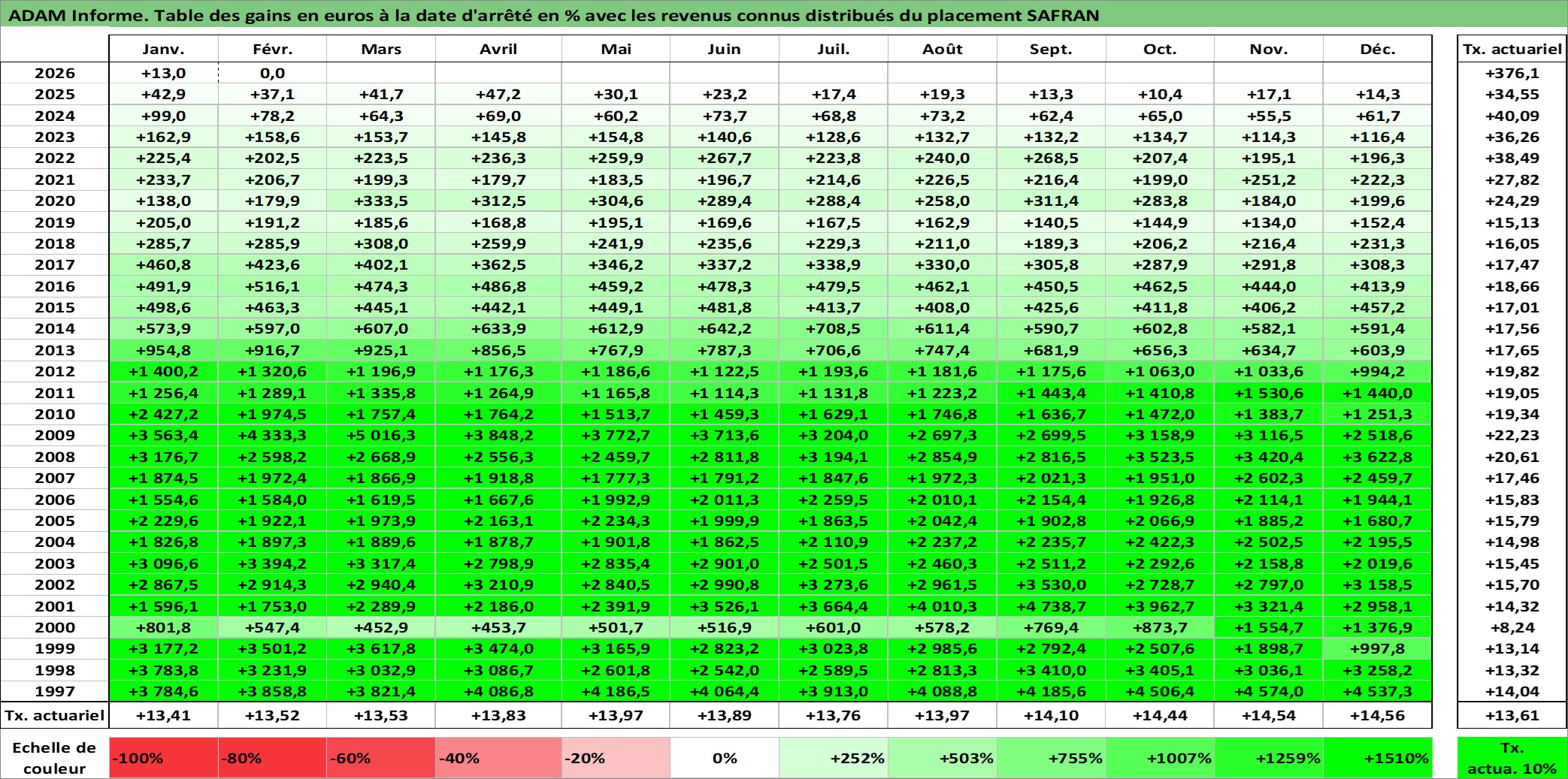Screen dimensions: 1568x779
Task: Select the +516,1 cell in February 2016
Action: [273, 286]
